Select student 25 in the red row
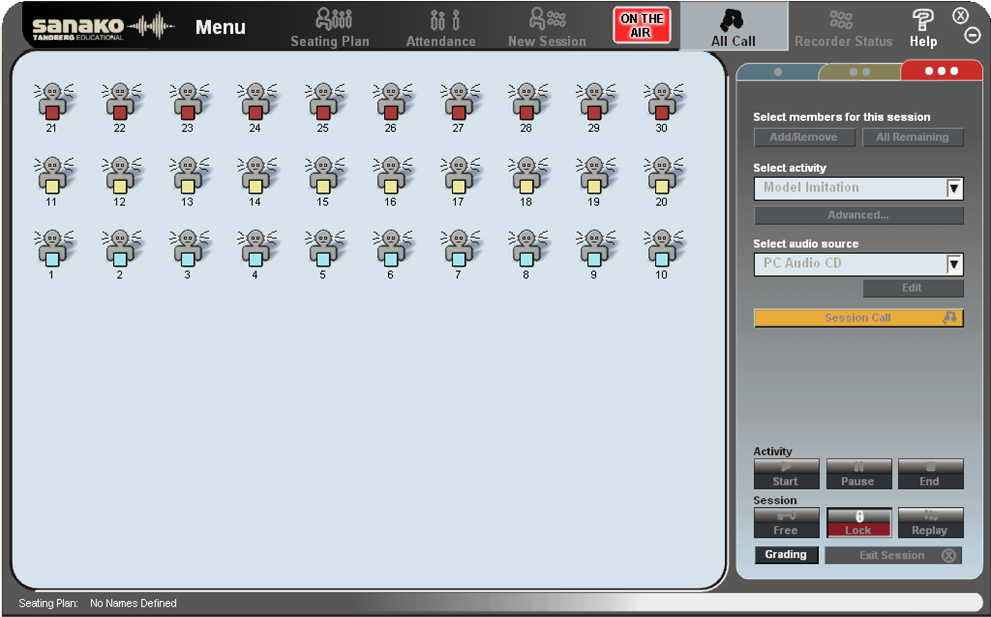This screenshot has width=991, height=617. (323, 107)
